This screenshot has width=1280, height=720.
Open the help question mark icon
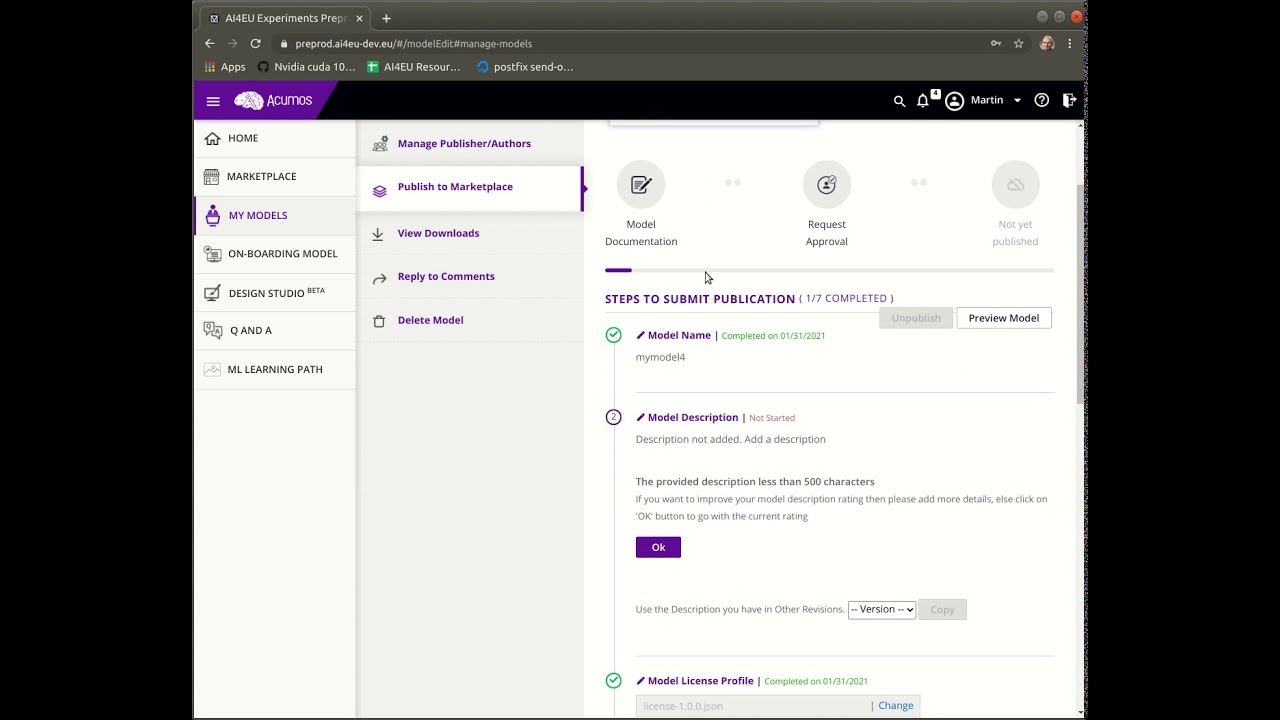click(1042, 101)
